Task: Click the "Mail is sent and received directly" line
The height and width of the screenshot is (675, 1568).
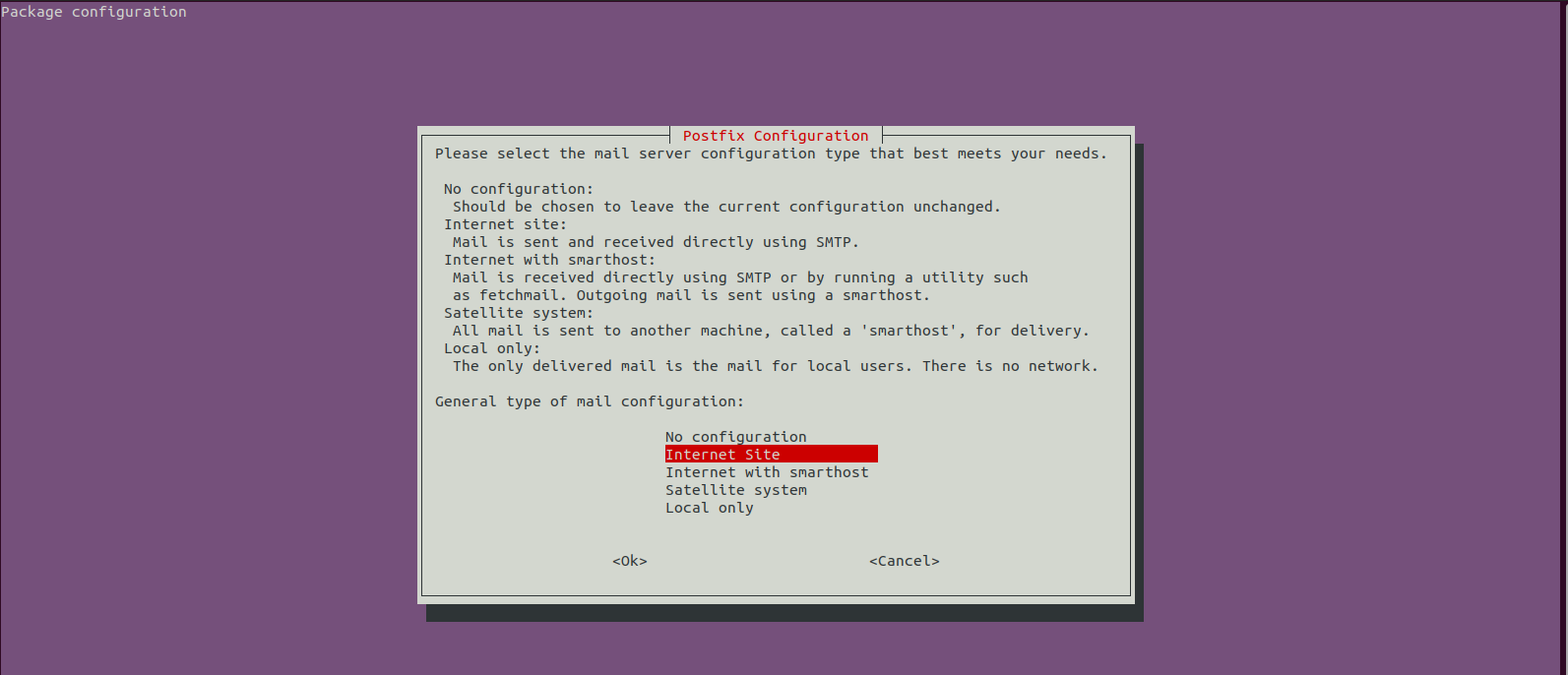Action: [656, 242]
